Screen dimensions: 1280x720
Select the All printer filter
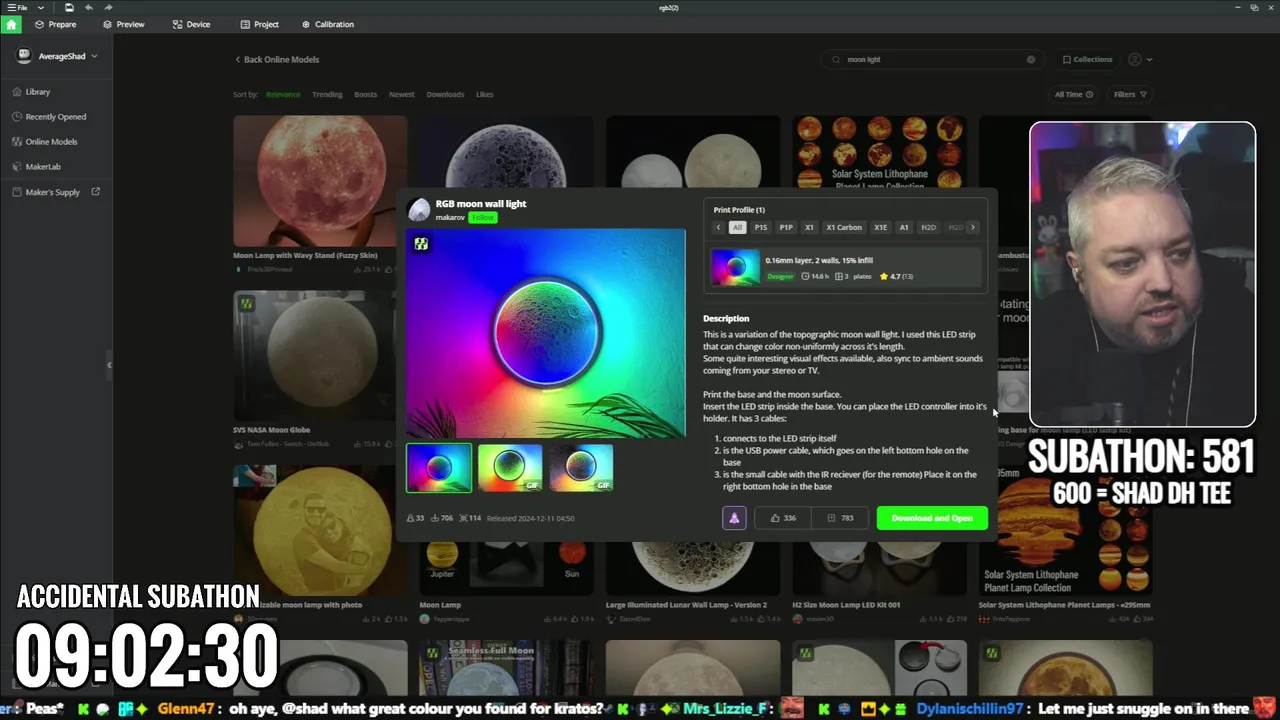[x=737, y=227]
